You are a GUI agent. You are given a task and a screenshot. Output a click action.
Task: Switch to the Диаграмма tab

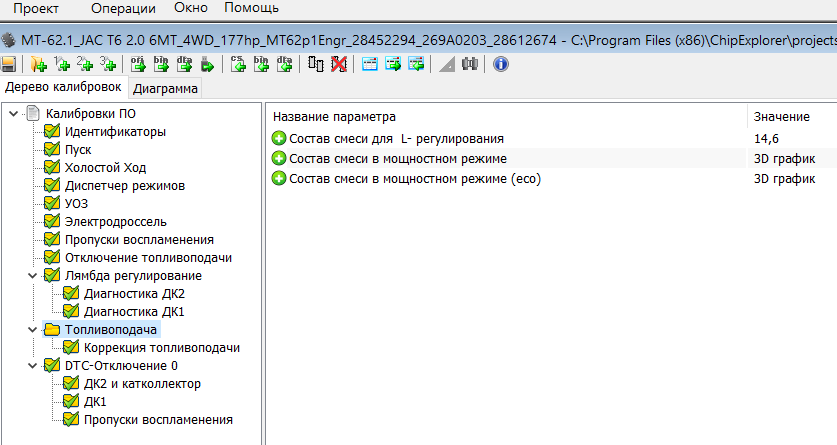point(166,88)
